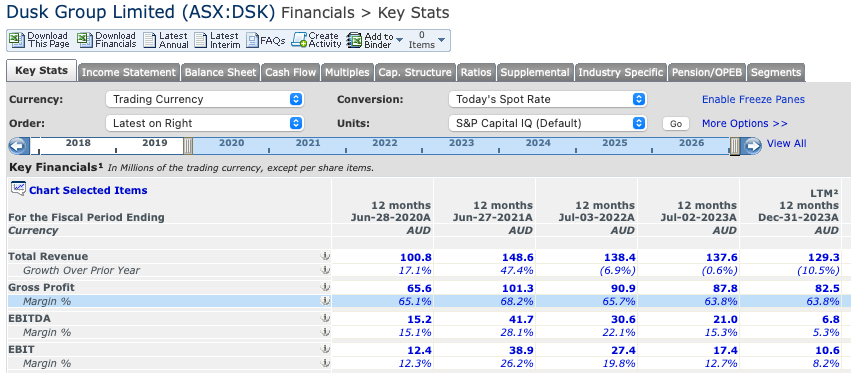
Task: Click EBIT value 27.4
Action: [x=624, y=350]
